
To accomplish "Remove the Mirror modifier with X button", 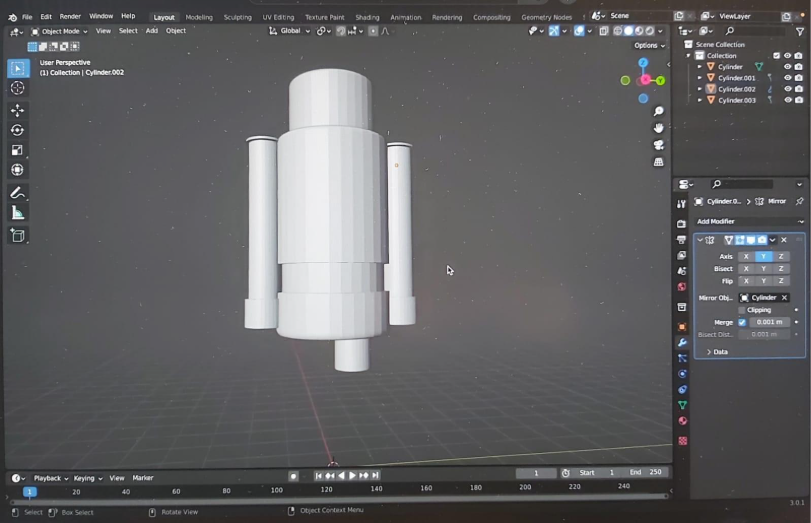I will pyautogui.click(x=784, y=240).
